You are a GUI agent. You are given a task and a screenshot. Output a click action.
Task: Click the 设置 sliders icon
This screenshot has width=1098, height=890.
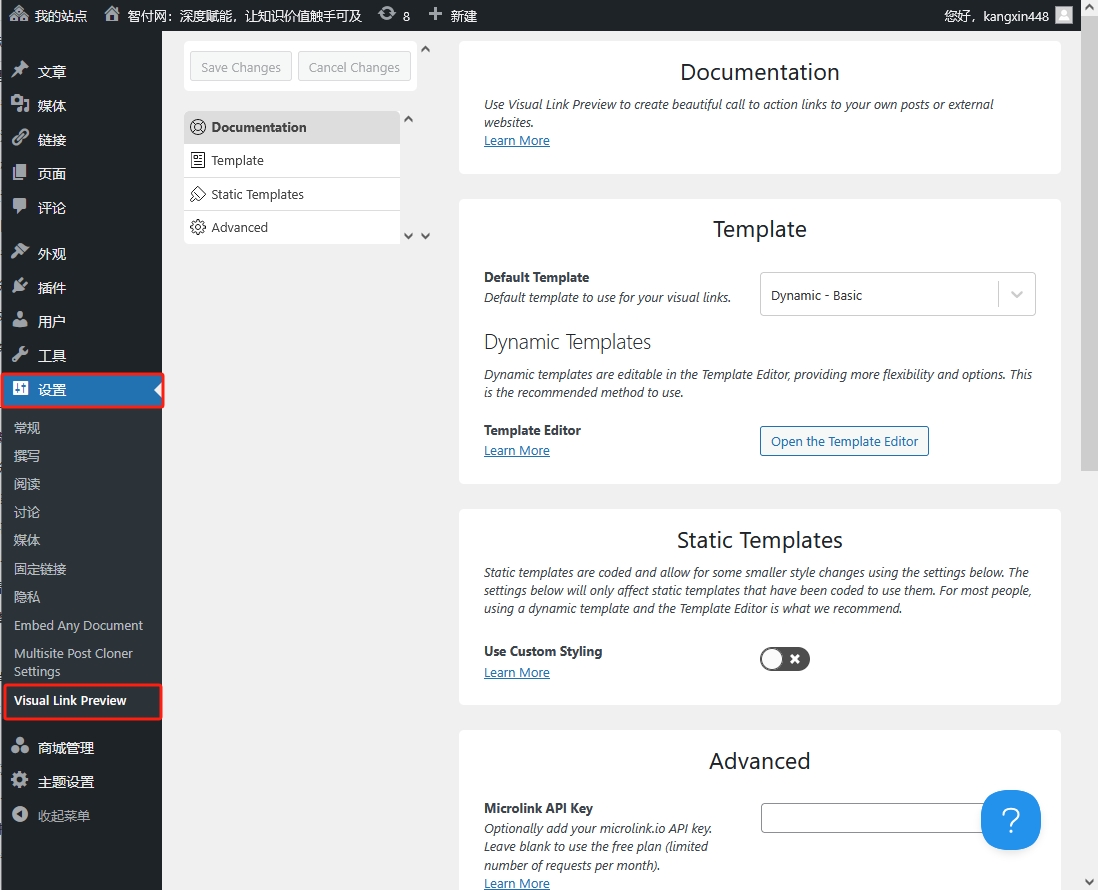coord(20,389)
